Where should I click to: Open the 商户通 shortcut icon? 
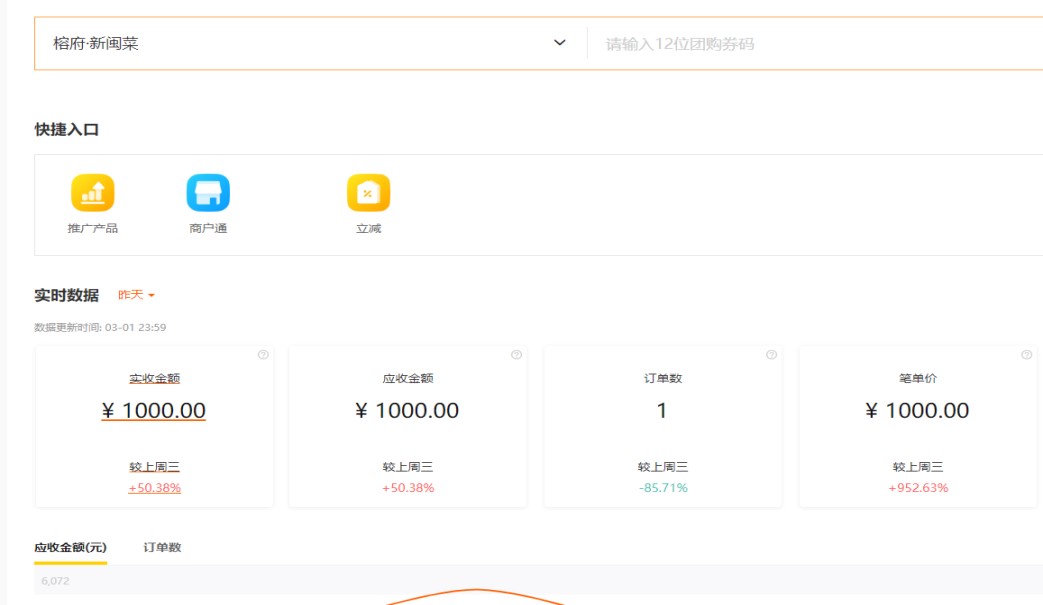pos(208,193)
